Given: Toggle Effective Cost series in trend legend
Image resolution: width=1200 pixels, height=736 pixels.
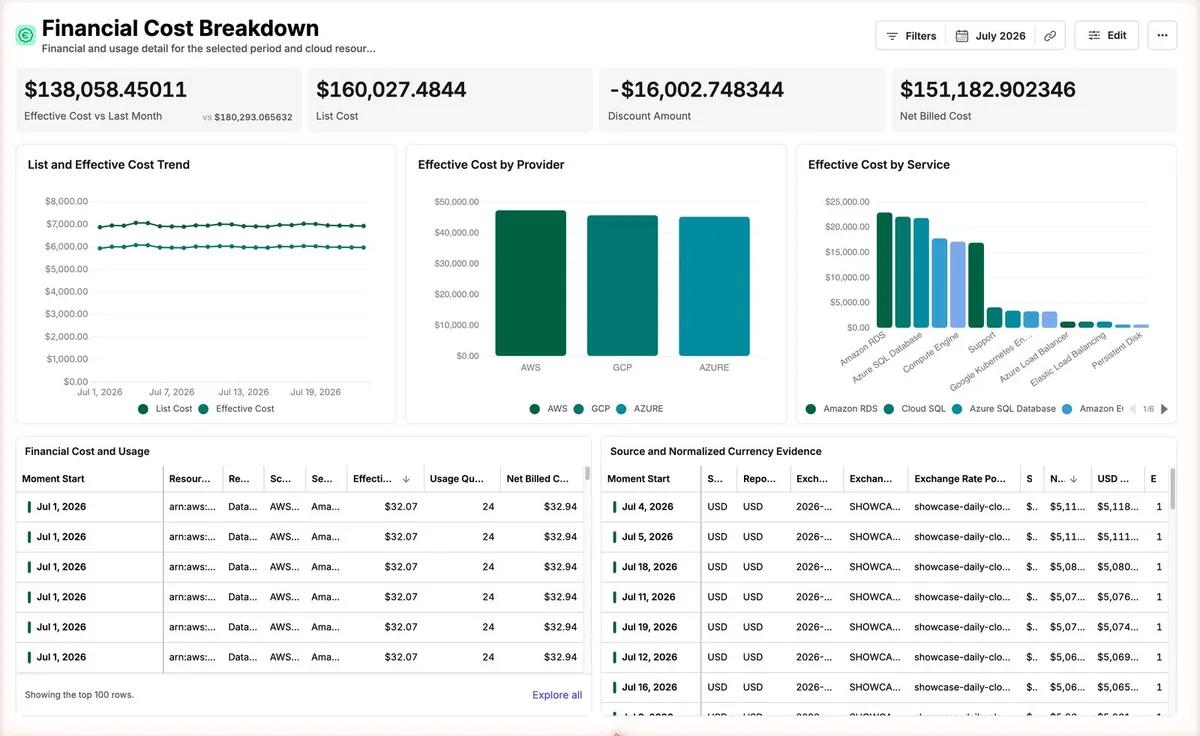Looking at the screenshot, I should pos(237,409).
